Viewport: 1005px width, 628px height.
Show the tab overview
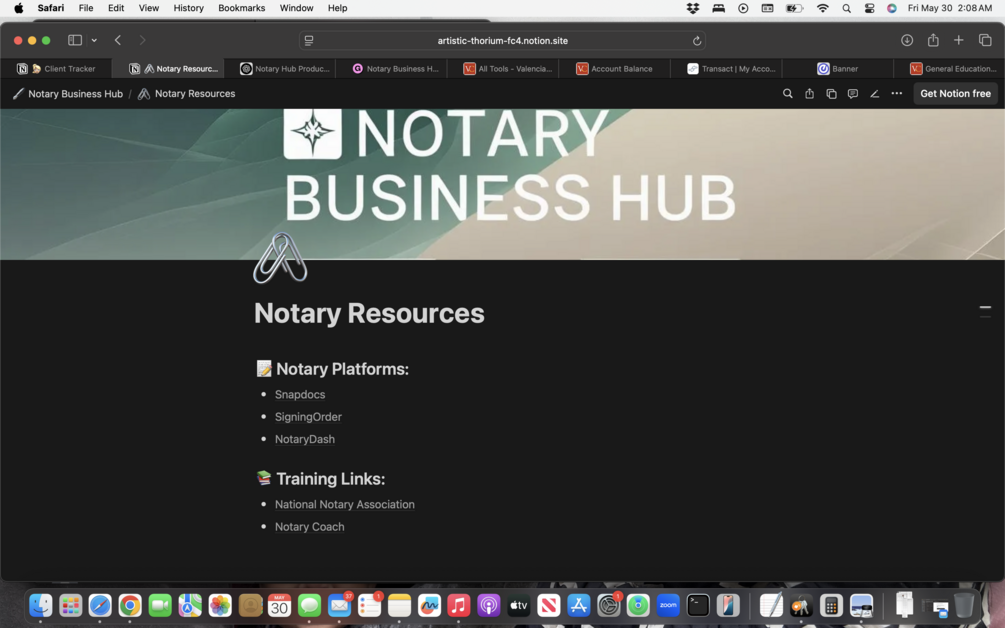[985, 40]
